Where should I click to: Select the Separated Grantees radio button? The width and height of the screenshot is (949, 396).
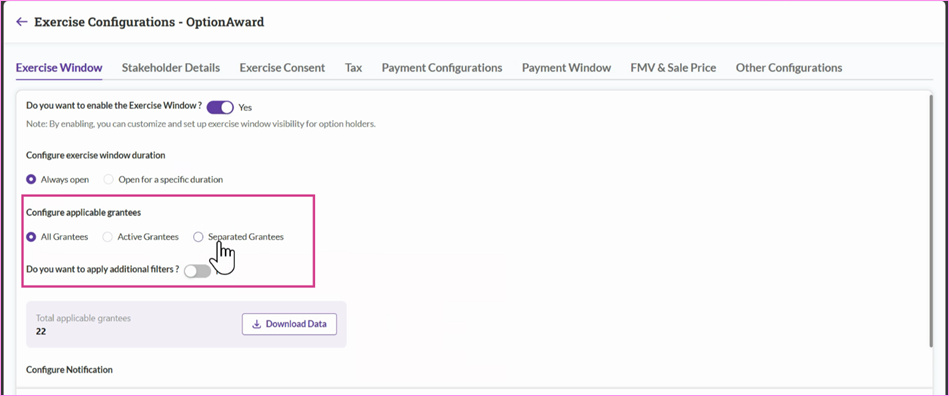(198, 237)
